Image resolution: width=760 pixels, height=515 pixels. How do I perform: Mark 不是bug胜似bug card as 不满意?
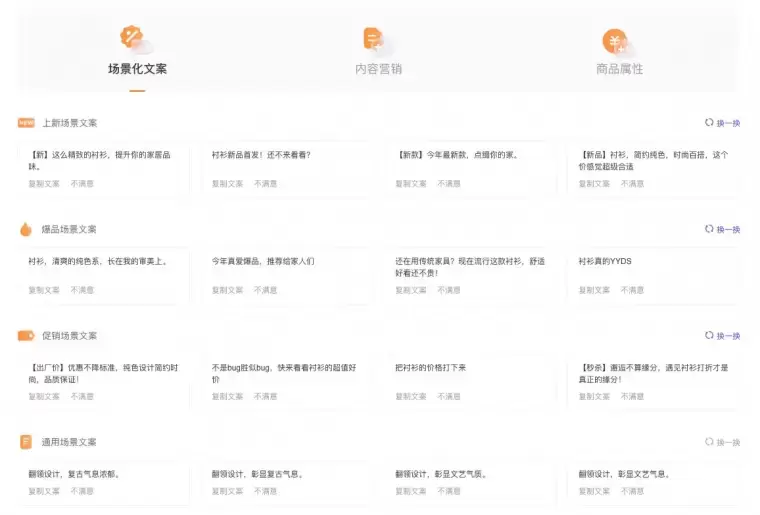tap(266, 396)
